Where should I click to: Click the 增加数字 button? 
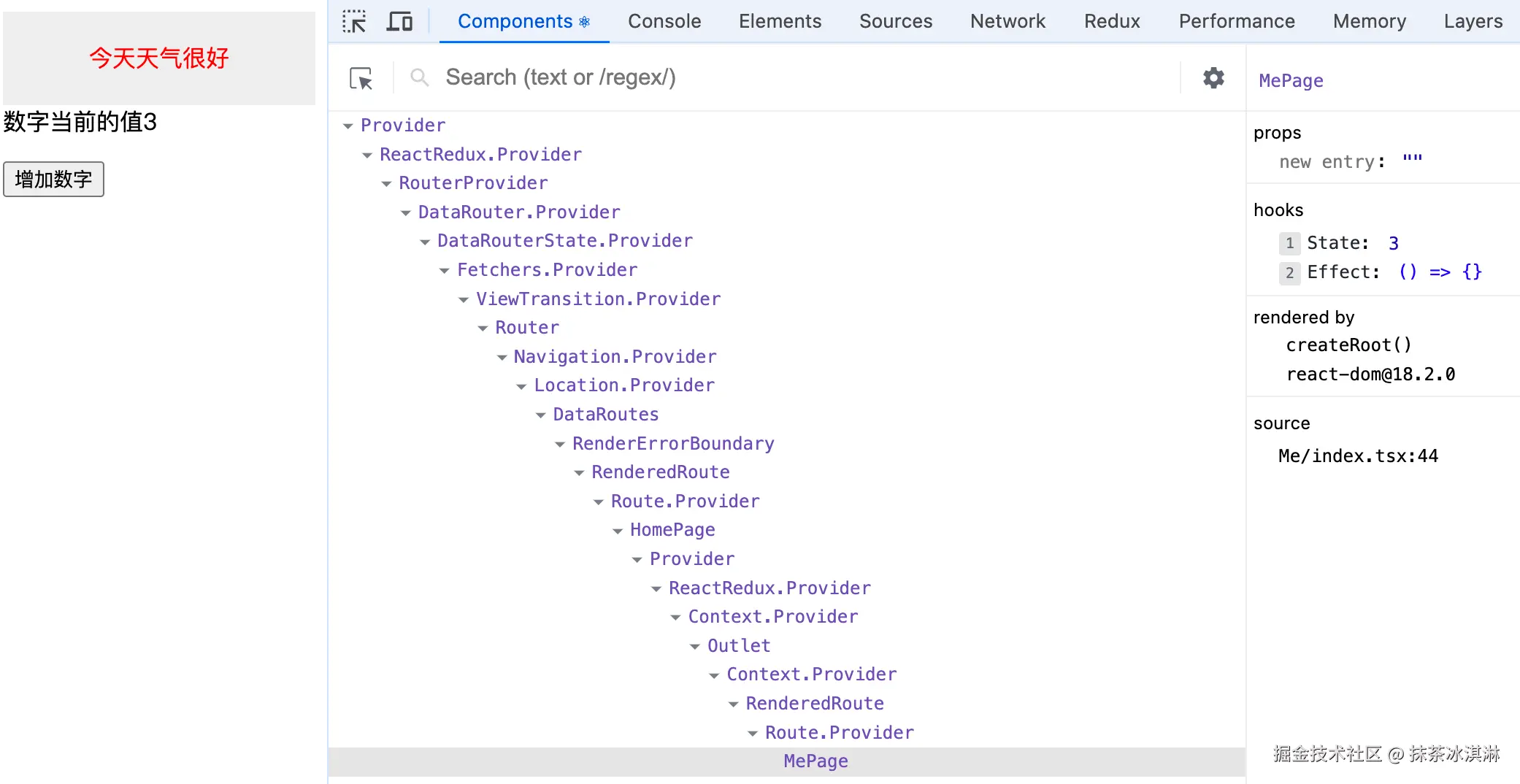click(x=53, y=179)
